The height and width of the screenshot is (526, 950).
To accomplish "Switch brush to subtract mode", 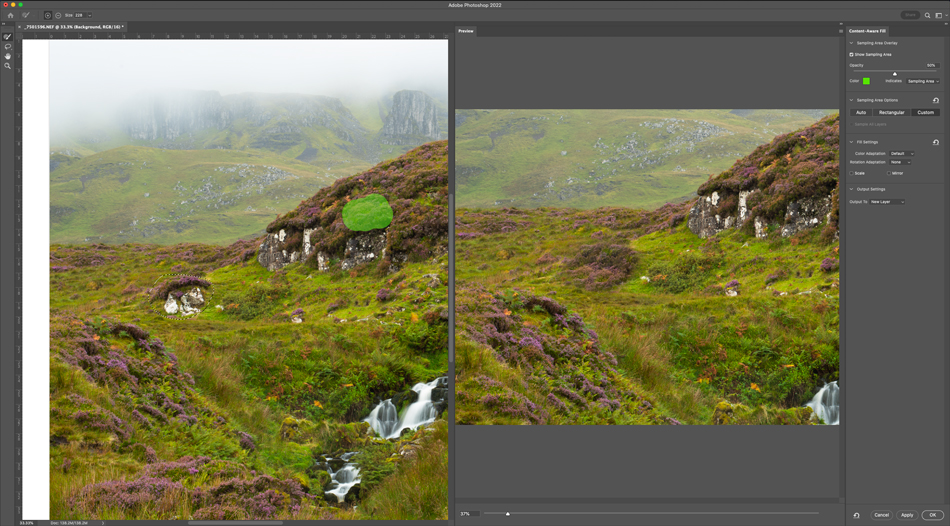I will click(x=58, y=15).
